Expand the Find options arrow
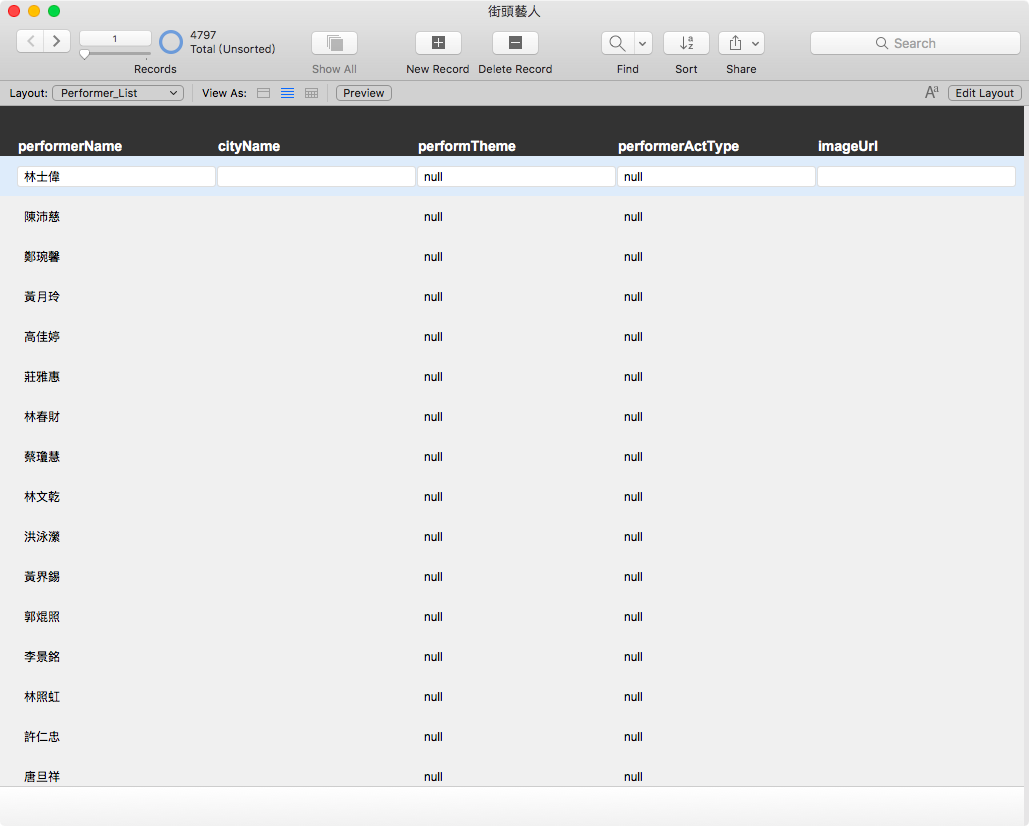The width and height of the screenshot is (1029, 826). (643, 43)
